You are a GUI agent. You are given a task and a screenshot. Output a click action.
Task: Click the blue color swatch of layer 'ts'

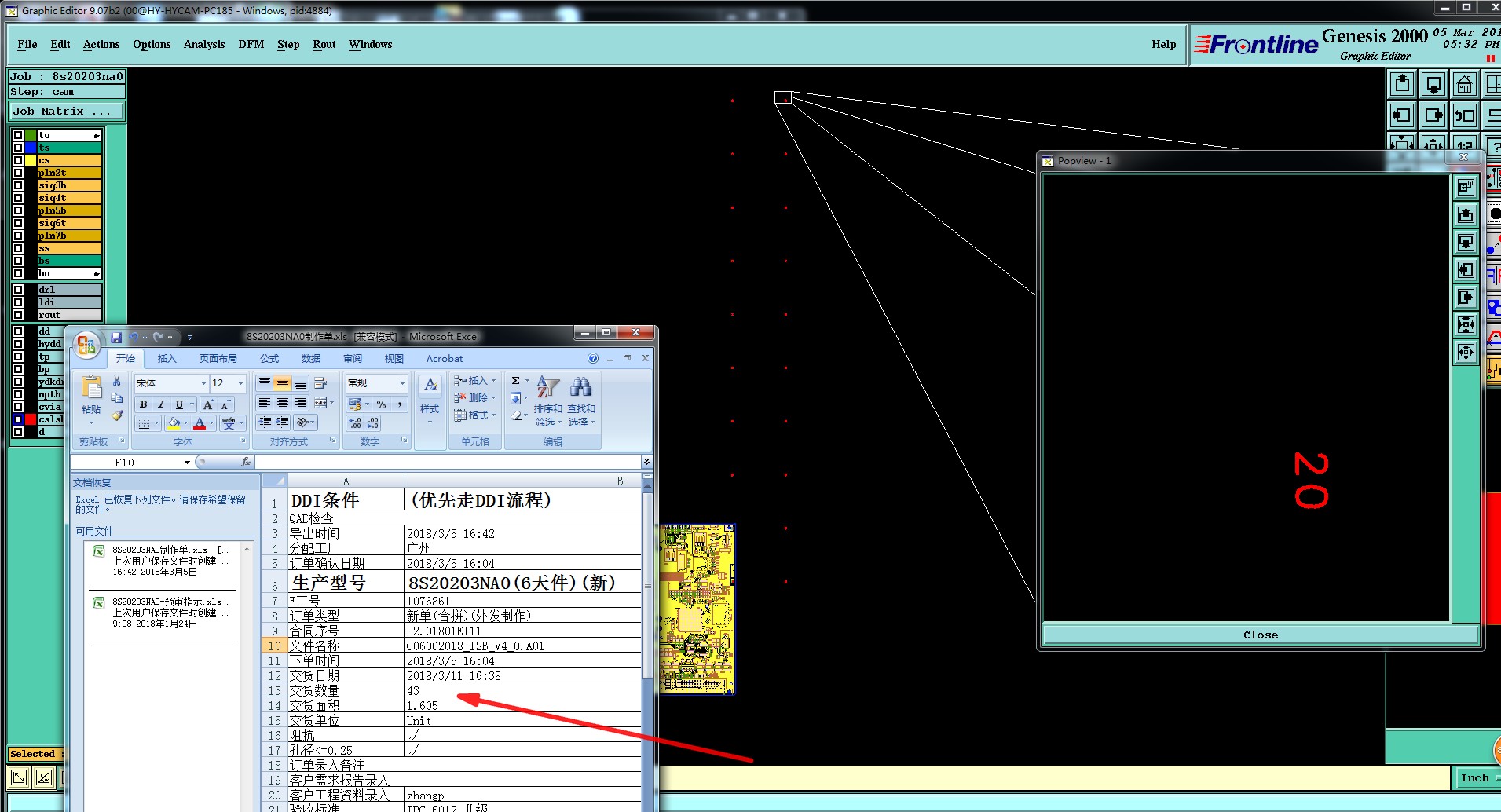31,148
